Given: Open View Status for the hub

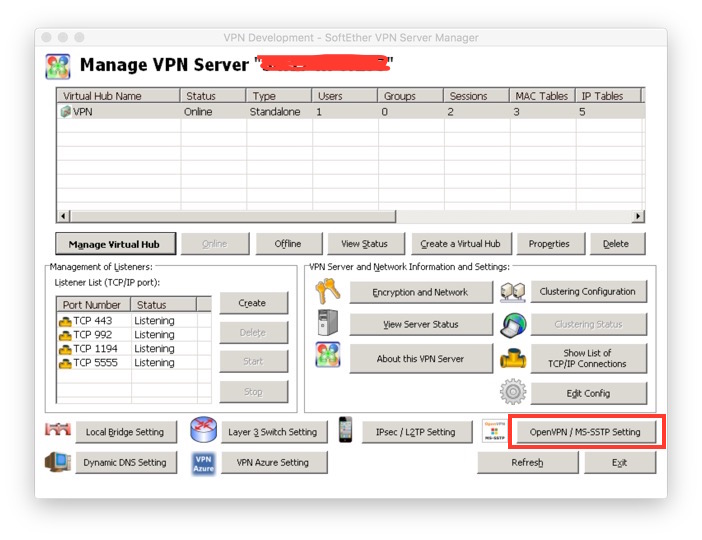Looking at the screenshot, I should tap(365, 244).
